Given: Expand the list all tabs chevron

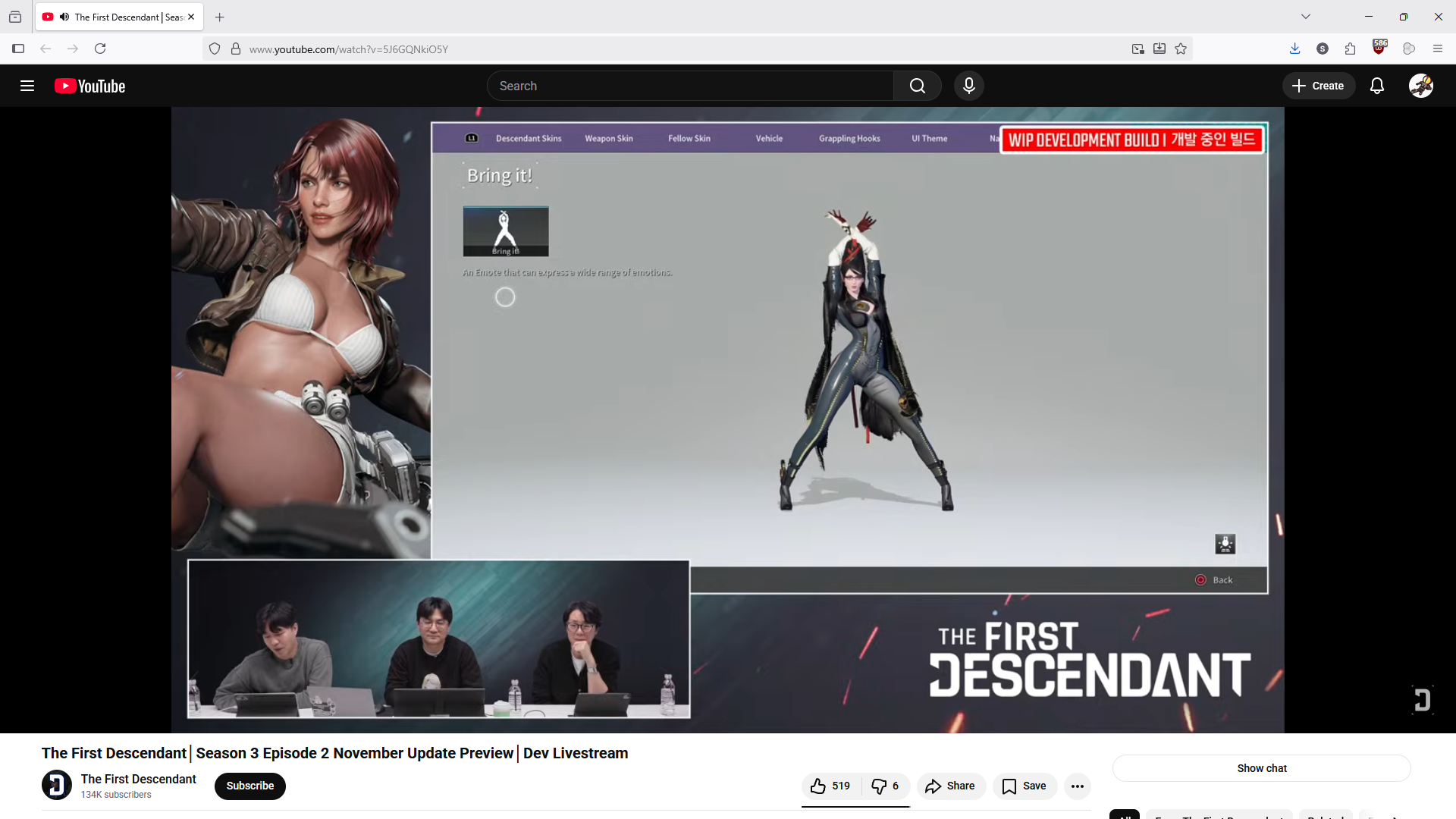Looking at the screenshot, I should 1305,17.
